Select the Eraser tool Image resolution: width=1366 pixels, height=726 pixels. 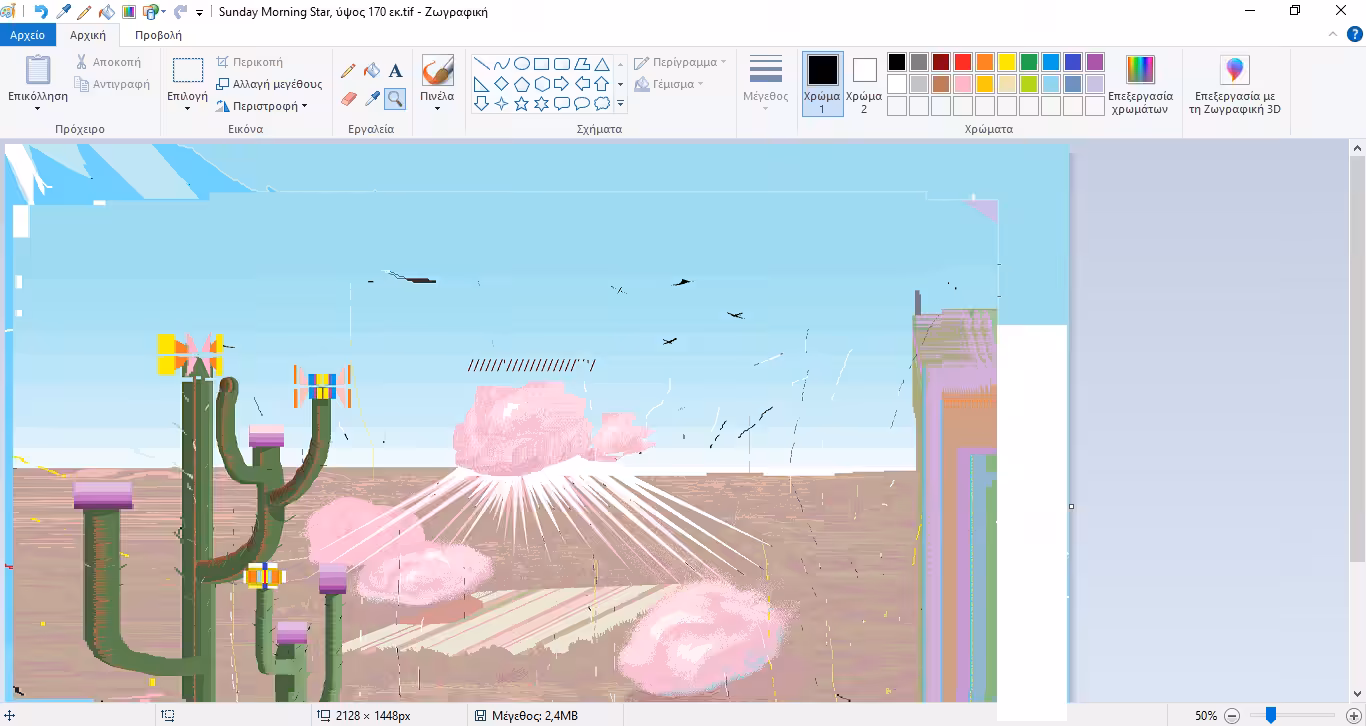click(x=348, y=98)
